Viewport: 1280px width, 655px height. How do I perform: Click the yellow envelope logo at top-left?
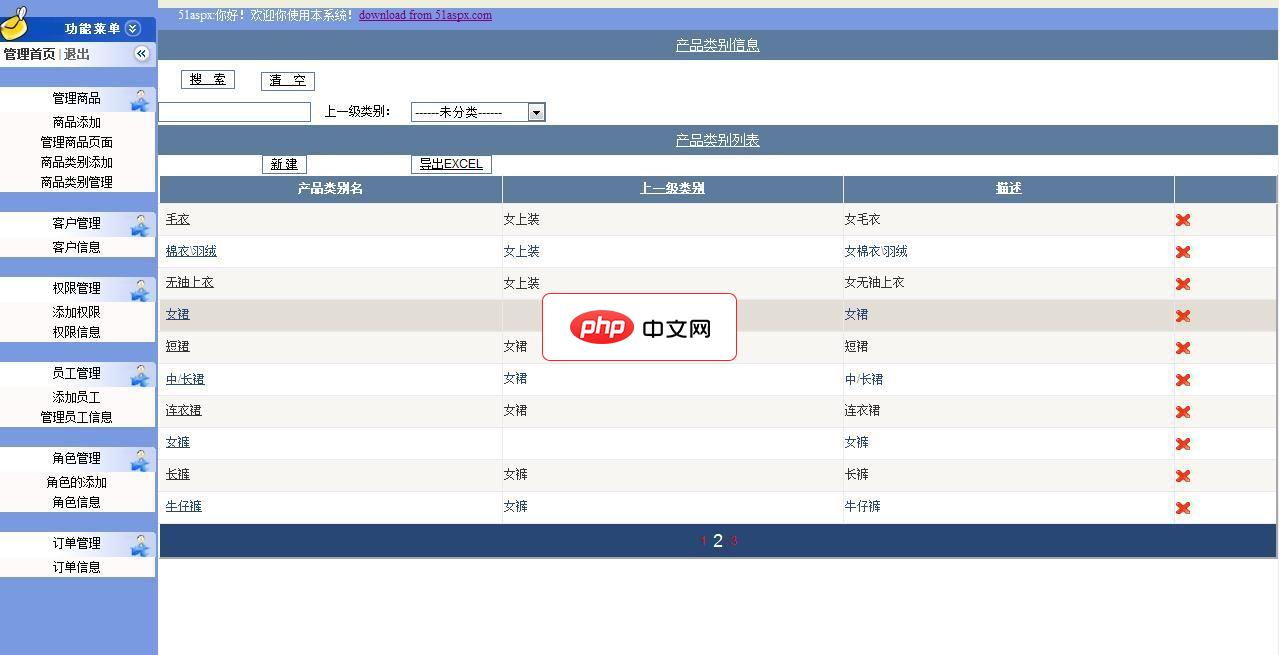click(16, 24)
